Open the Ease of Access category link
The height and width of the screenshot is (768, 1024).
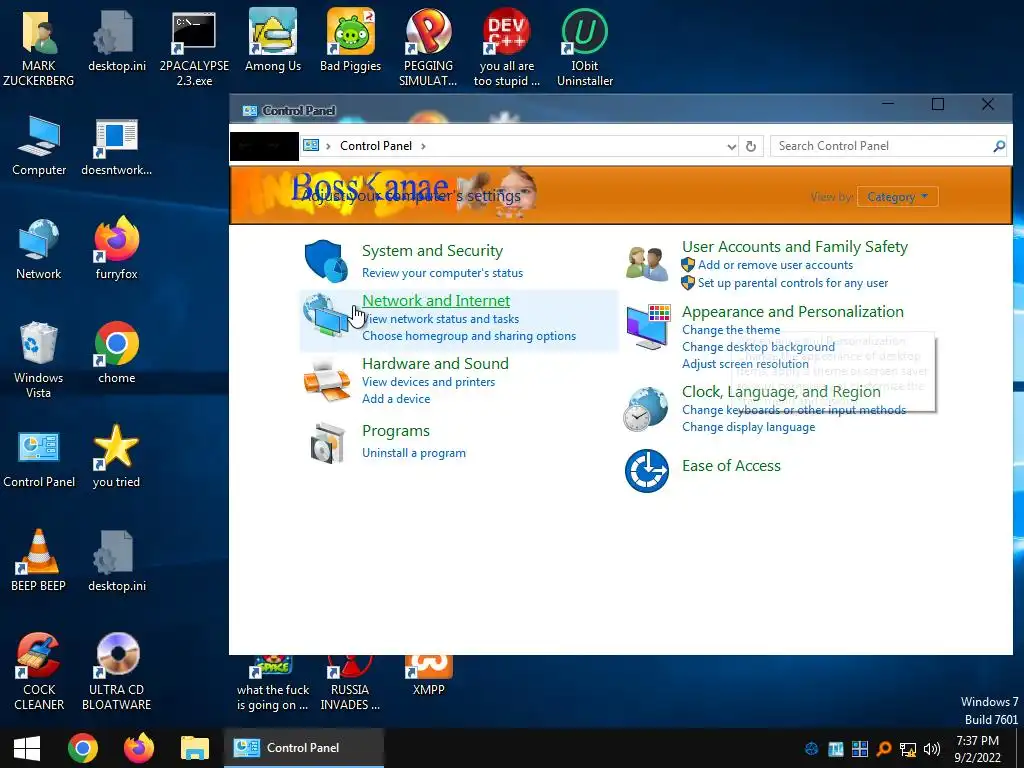tap(731, 466)
